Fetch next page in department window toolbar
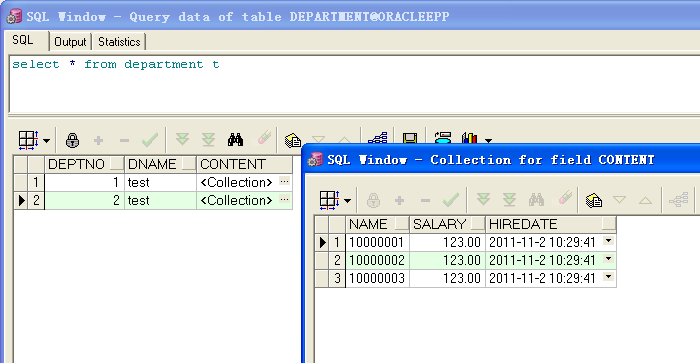This screenshot has width=700, height=363. pos(182,139)
